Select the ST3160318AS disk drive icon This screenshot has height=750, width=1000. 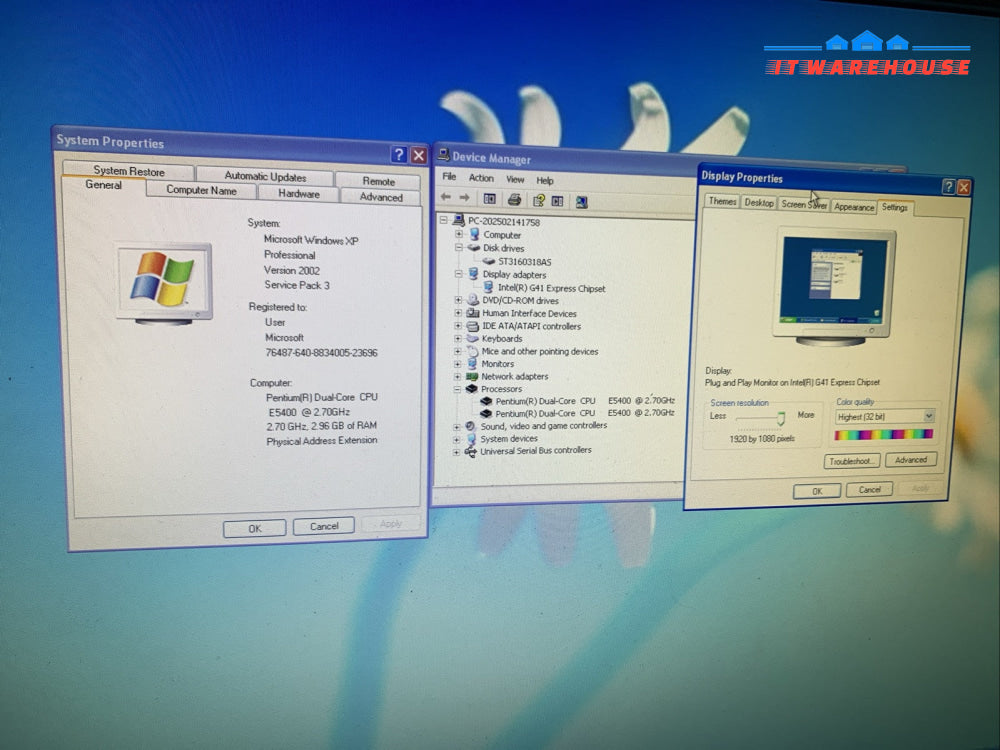pyautogui.click(x=488, y=261)
